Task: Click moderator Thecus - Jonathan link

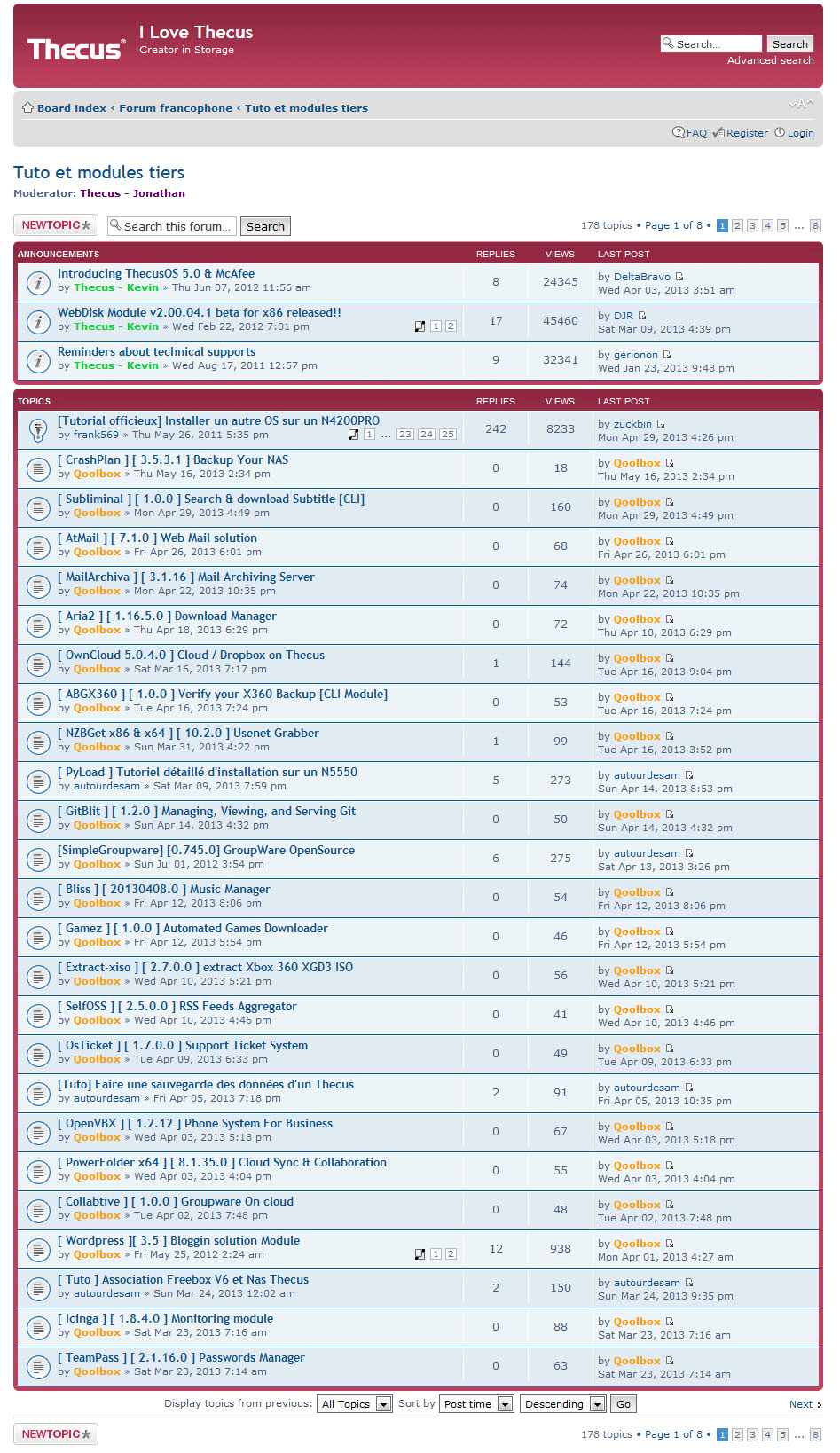Action: [132, 193]
